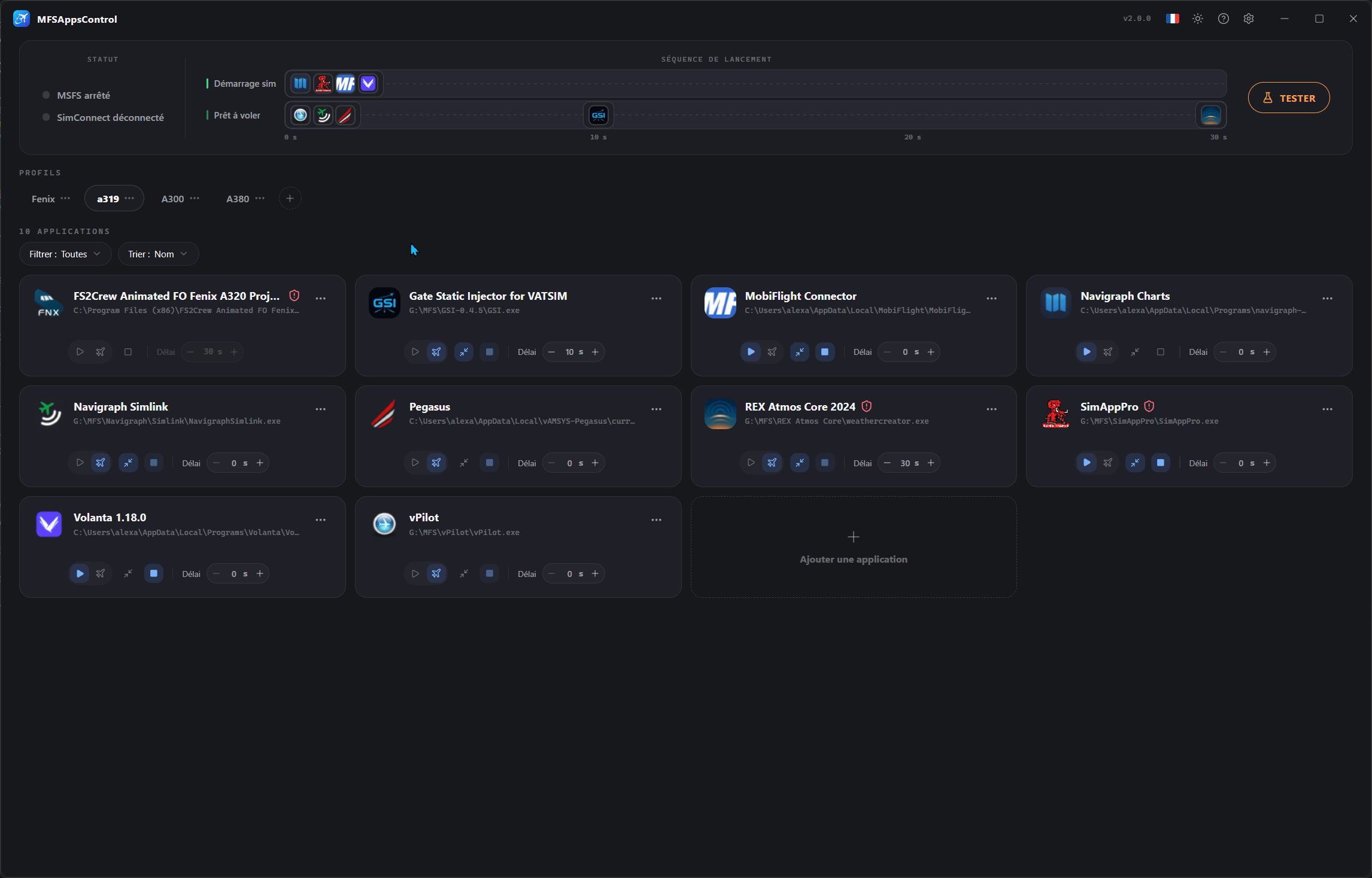This screenshot has width=1372, height=878.
Task: Toggle light theme with the sun icon
Action: (1198, 19)
